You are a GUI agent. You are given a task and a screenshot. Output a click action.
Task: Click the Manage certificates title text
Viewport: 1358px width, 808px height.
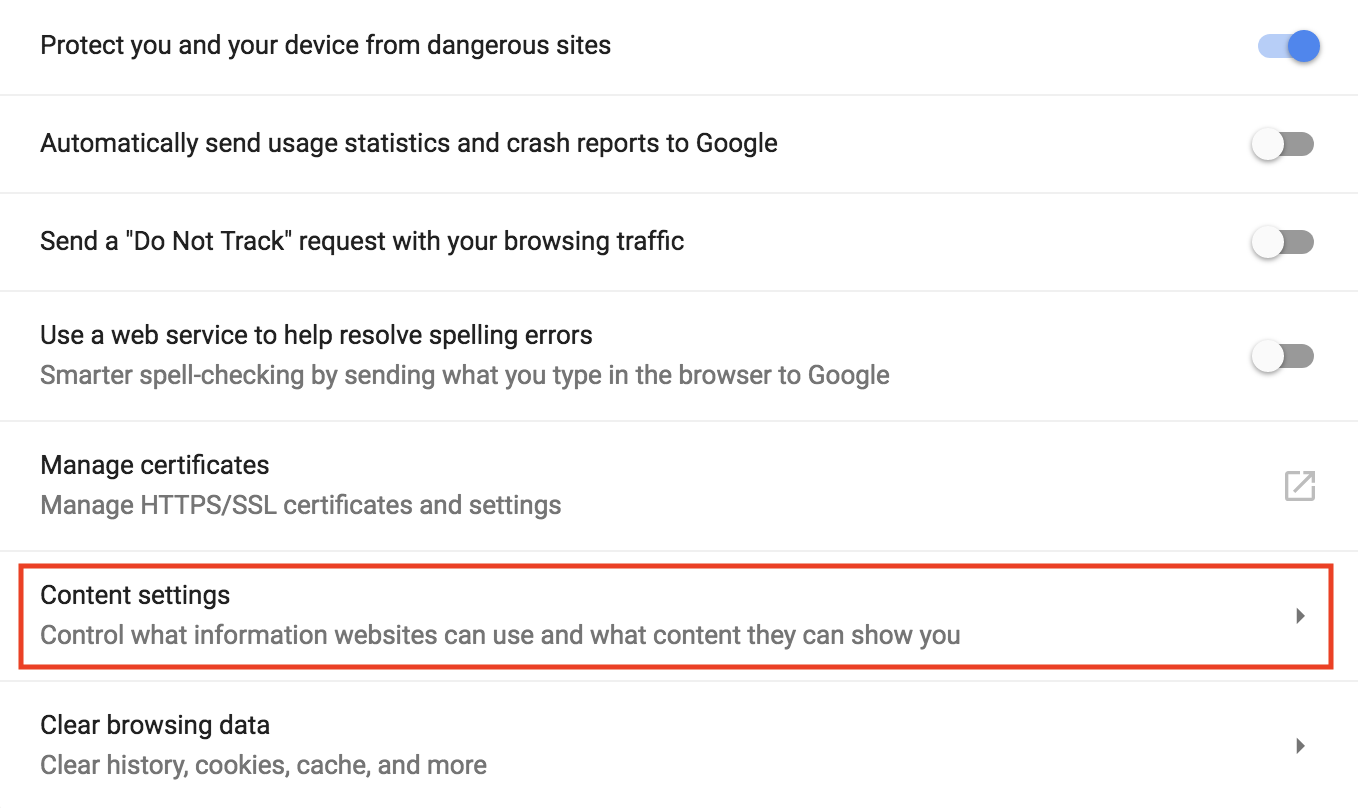(155, 465)
